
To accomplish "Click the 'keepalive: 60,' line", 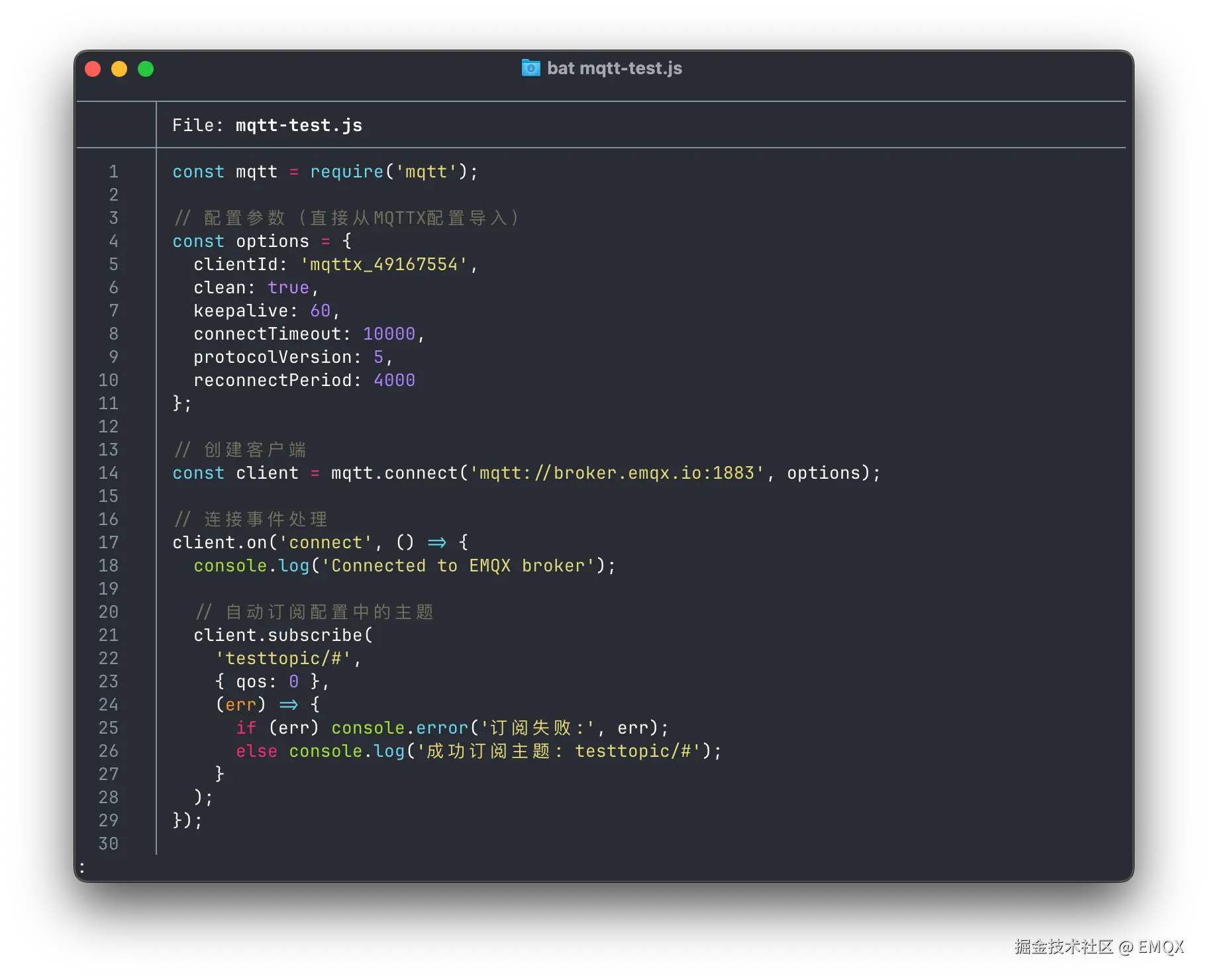I will (x=266, y=311).
